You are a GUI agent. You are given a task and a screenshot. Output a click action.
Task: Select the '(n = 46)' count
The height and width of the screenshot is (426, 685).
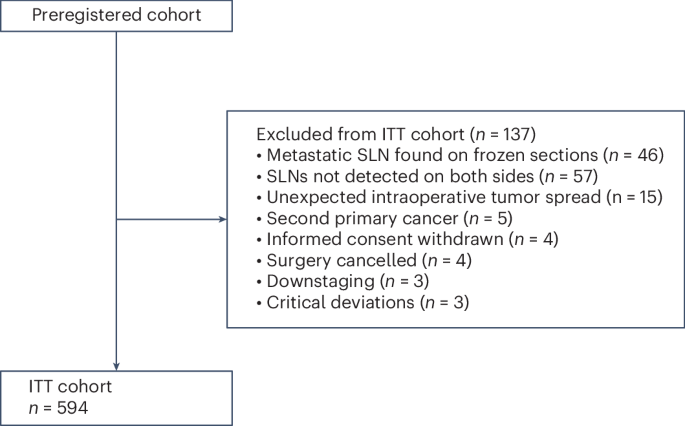[x=633, y=154]
